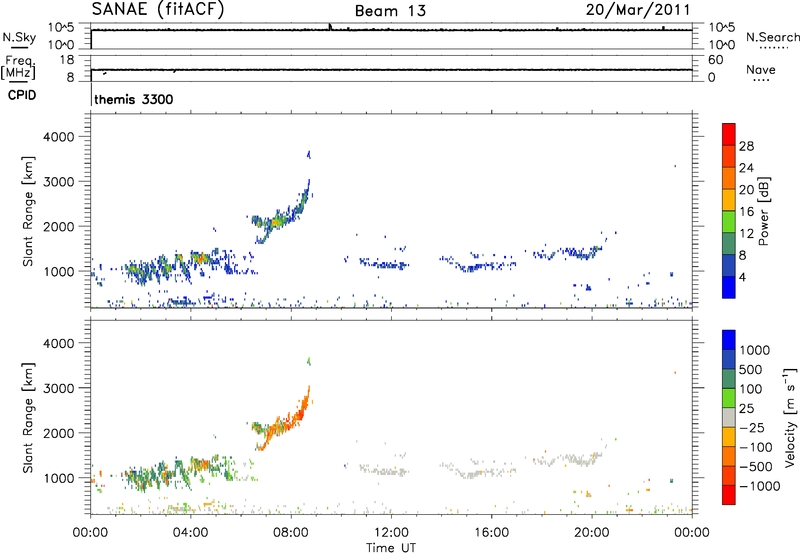Click the Nave legend label
Image resolution: width=800 pixels, height=554 pixels.
[x=761, y=69]
